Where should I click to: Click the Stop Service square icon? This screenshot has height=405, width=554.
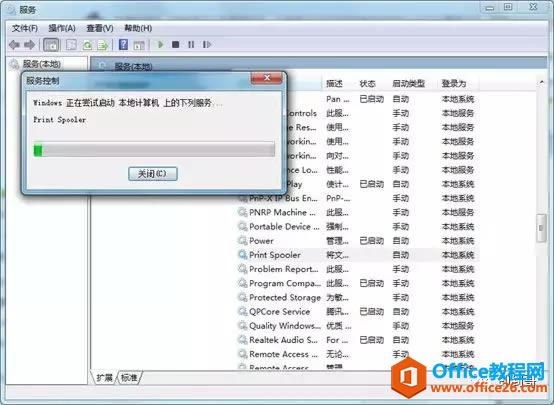176,45
